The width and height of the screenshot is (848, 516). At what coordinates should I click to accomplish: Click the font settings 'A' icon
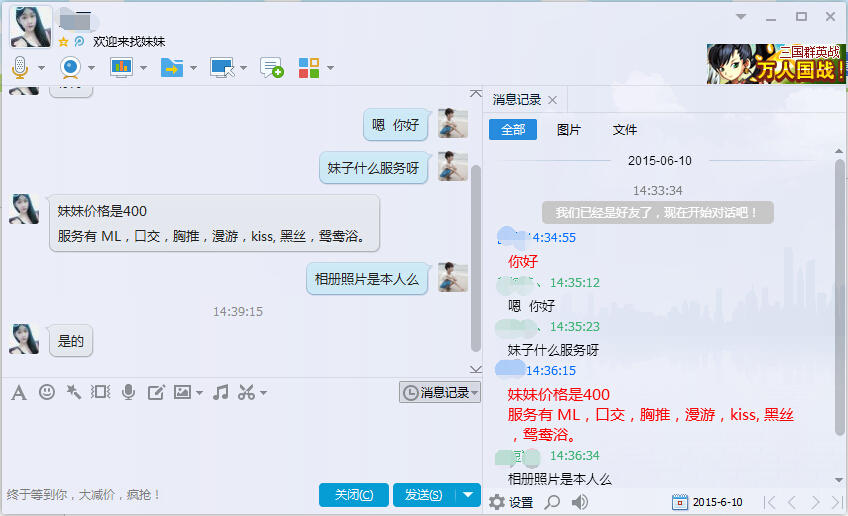click(x=18, y=392)
